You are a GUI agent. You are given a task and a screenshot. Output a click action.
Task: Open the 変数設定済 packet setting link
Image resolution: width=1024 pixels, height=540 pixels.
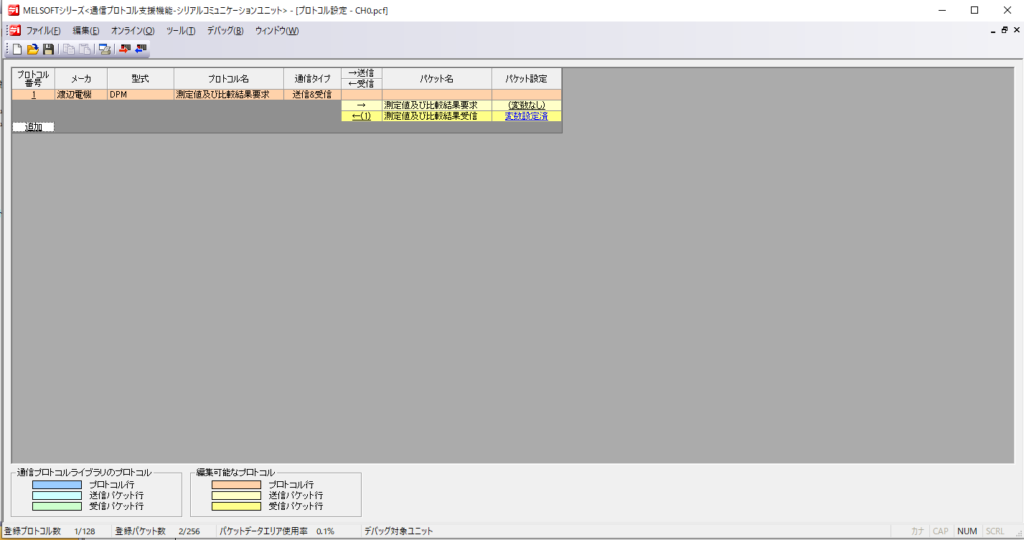click(526, 116)
